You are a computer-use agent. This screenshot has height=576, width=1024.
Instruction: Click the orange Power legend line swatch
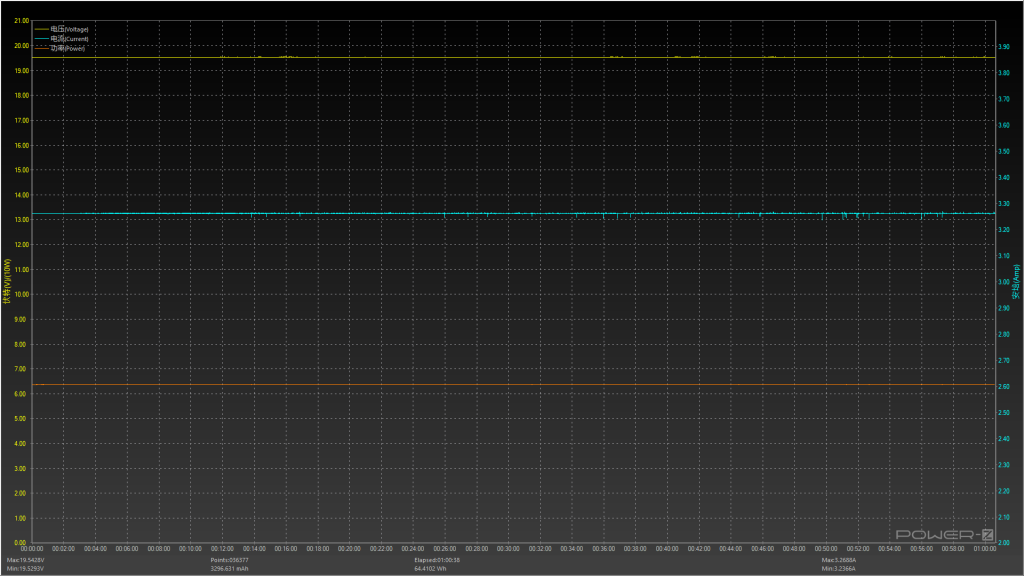[x=42, y=48]
